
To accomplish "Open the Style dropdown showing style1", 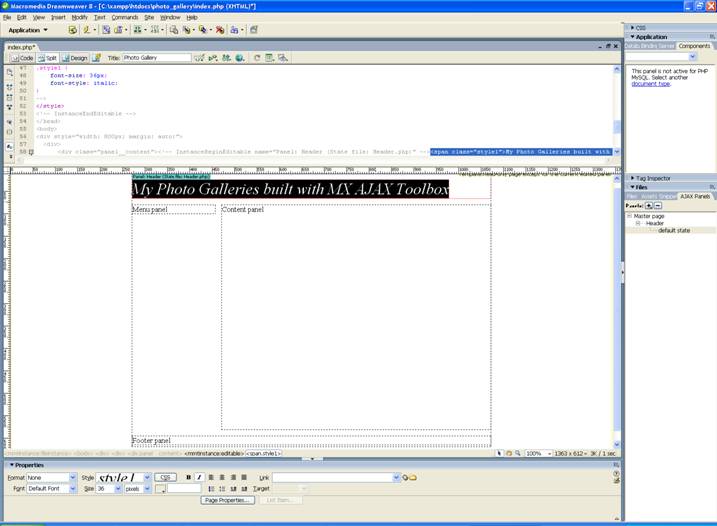I will [147, 478].
